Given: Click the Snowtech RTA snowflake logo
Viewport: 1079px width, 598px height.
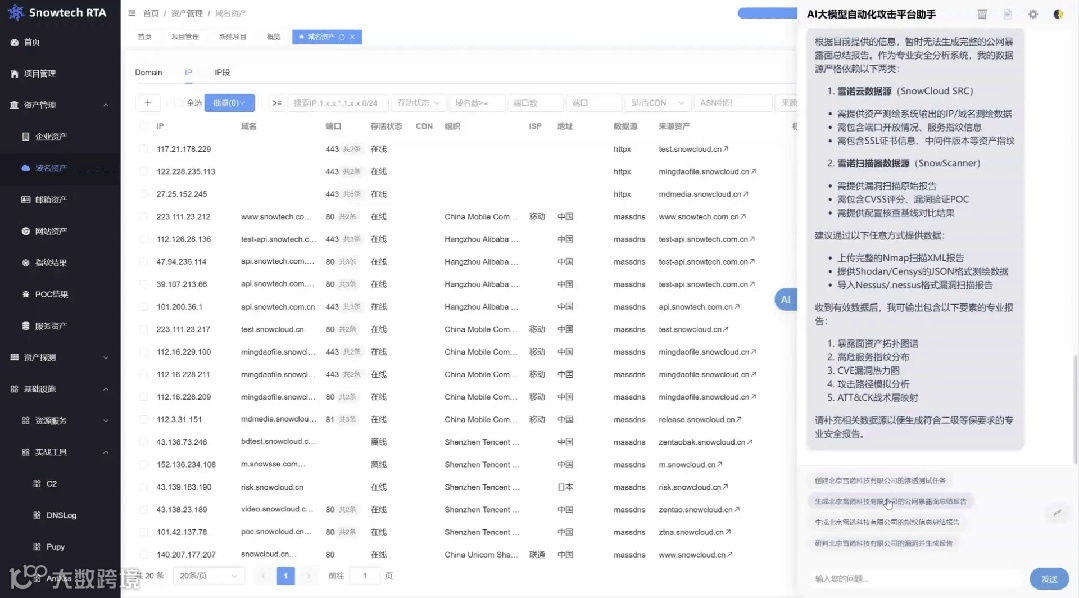Looking at the screenshot, I should [15, 12].
